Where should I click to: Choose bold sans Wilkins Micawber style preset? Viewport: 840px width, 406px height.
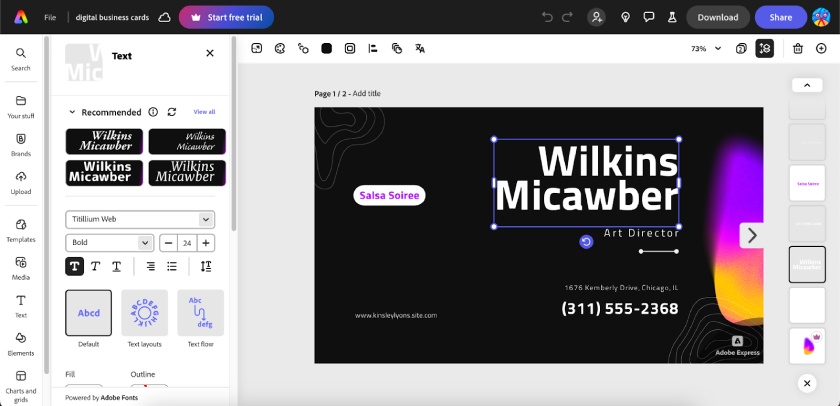[x=104, y=172]
